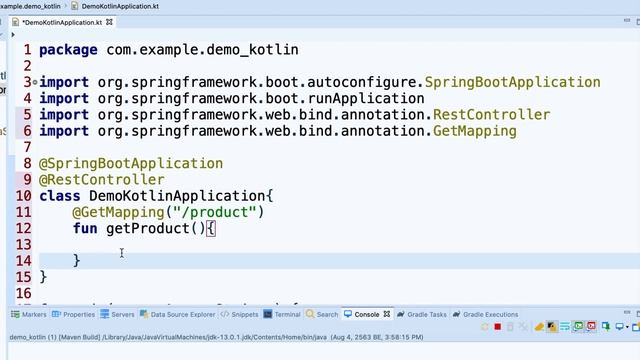Clear the console output
The width and height of the screenshot is (640, 360).
539,327
